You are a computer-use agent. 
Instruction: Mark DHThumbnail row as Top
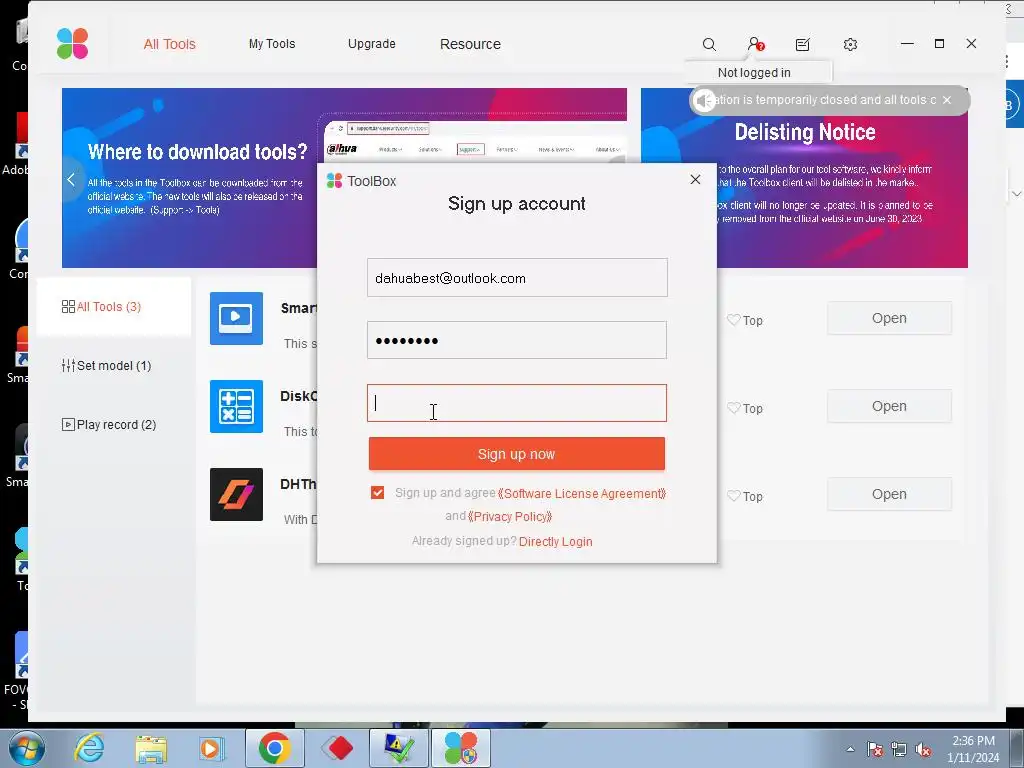point(744,496)
